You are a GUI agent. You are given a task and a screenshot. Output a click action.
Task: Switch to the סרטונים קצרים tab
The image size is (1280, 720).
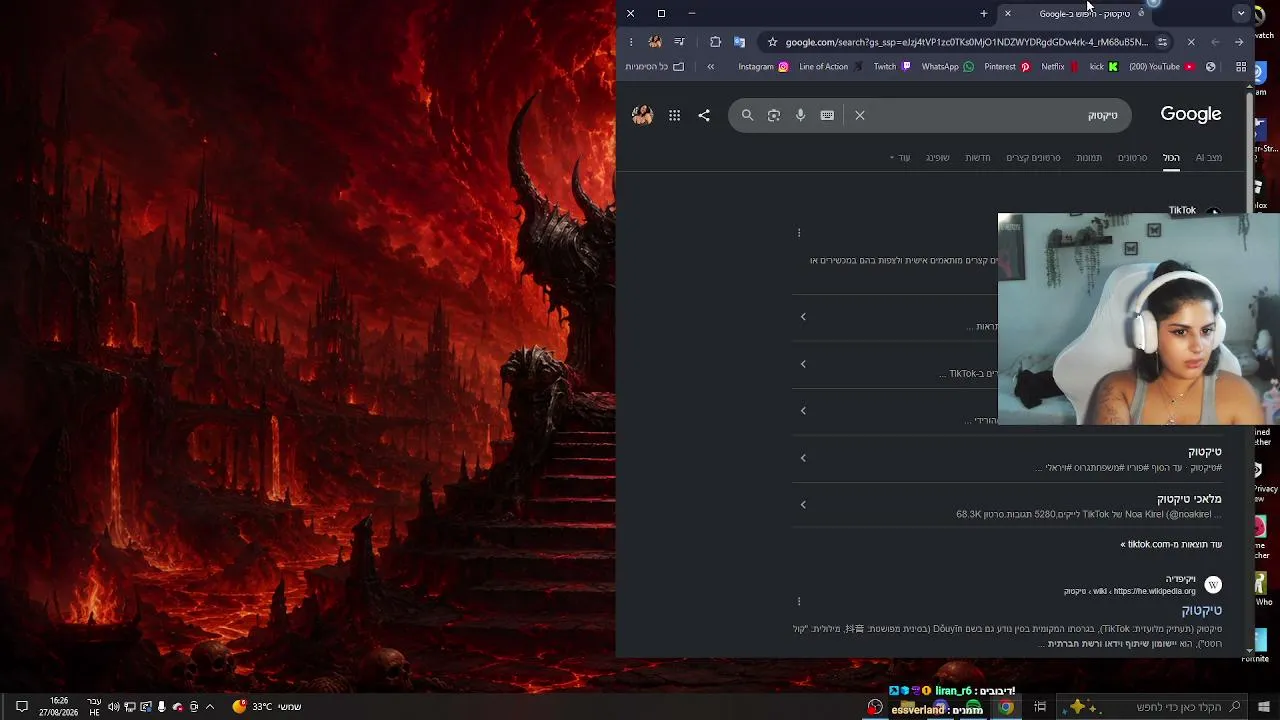[1033, 157]
